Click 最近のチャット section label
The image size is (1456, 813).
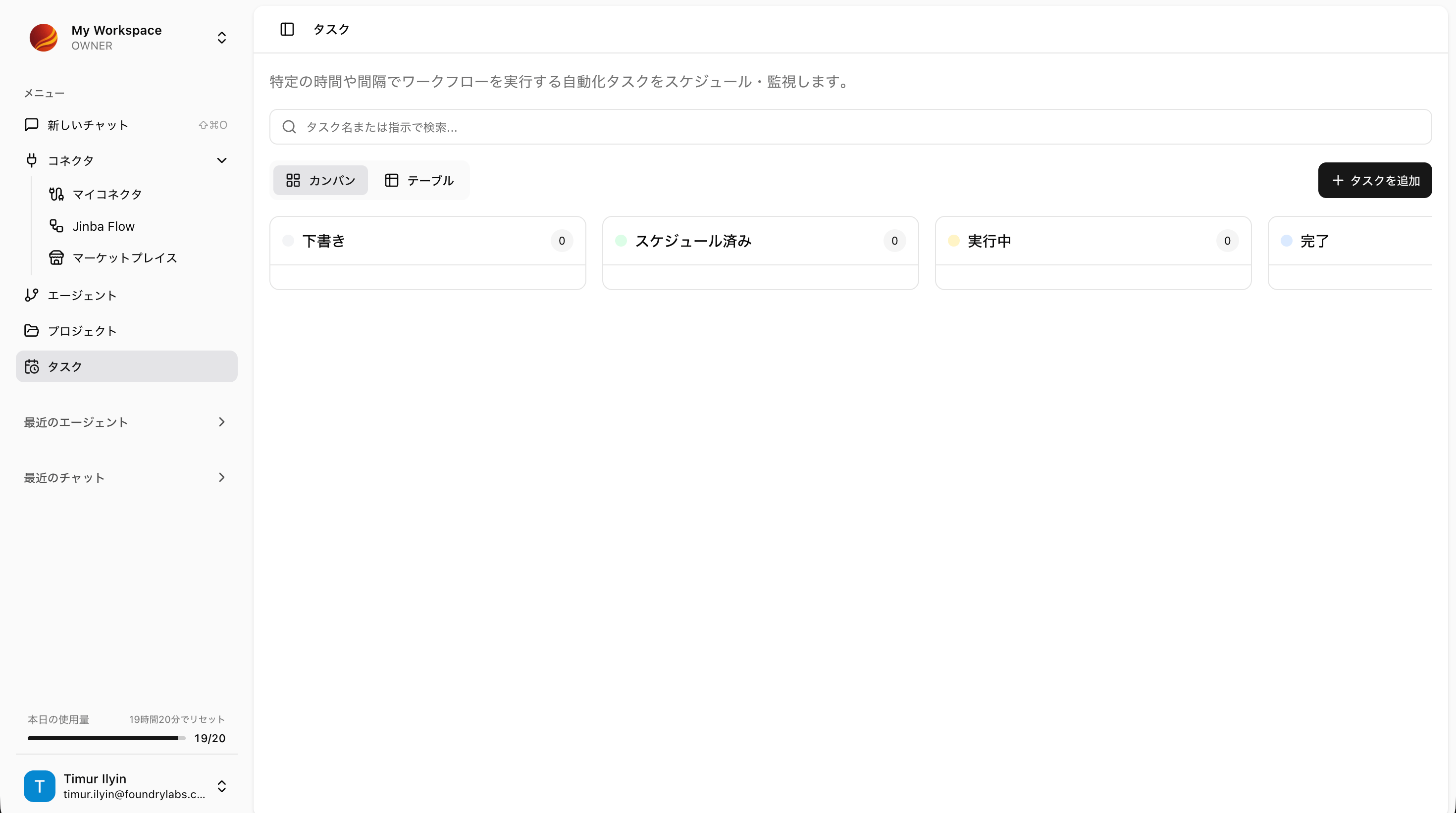coord(64,477)
